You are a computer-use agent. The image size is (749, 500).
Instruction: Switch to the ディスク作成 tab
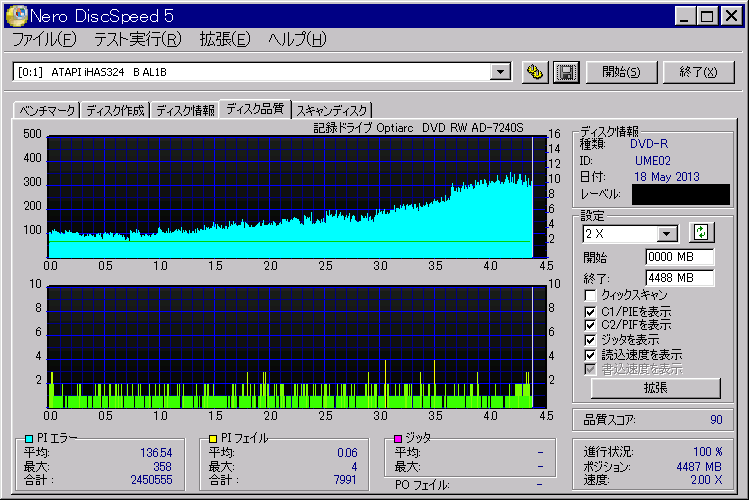pos(115,111)
